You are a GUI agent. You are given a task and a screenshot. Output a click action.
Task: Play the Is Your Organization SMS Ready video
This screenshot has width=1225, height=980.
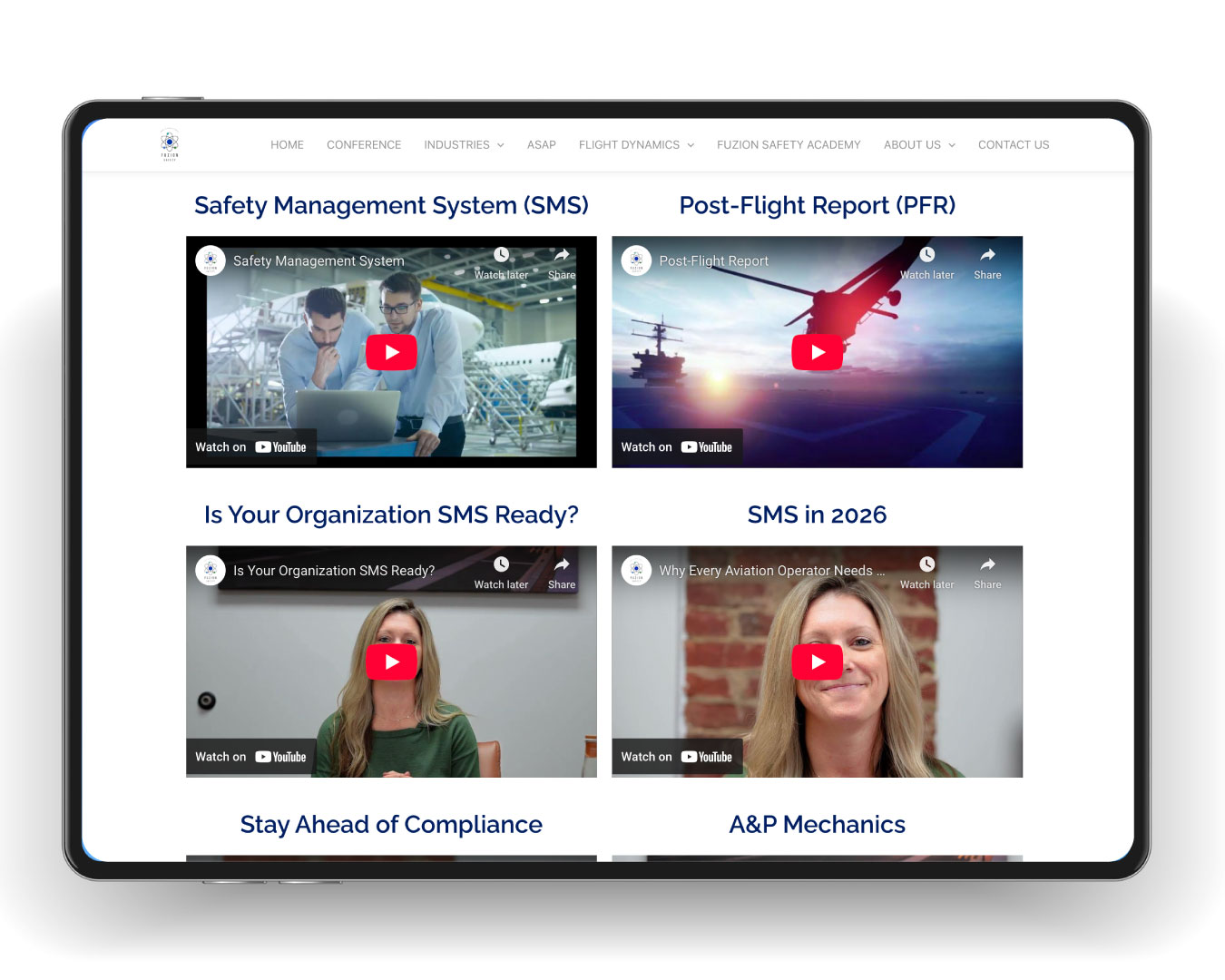point(391,661)
